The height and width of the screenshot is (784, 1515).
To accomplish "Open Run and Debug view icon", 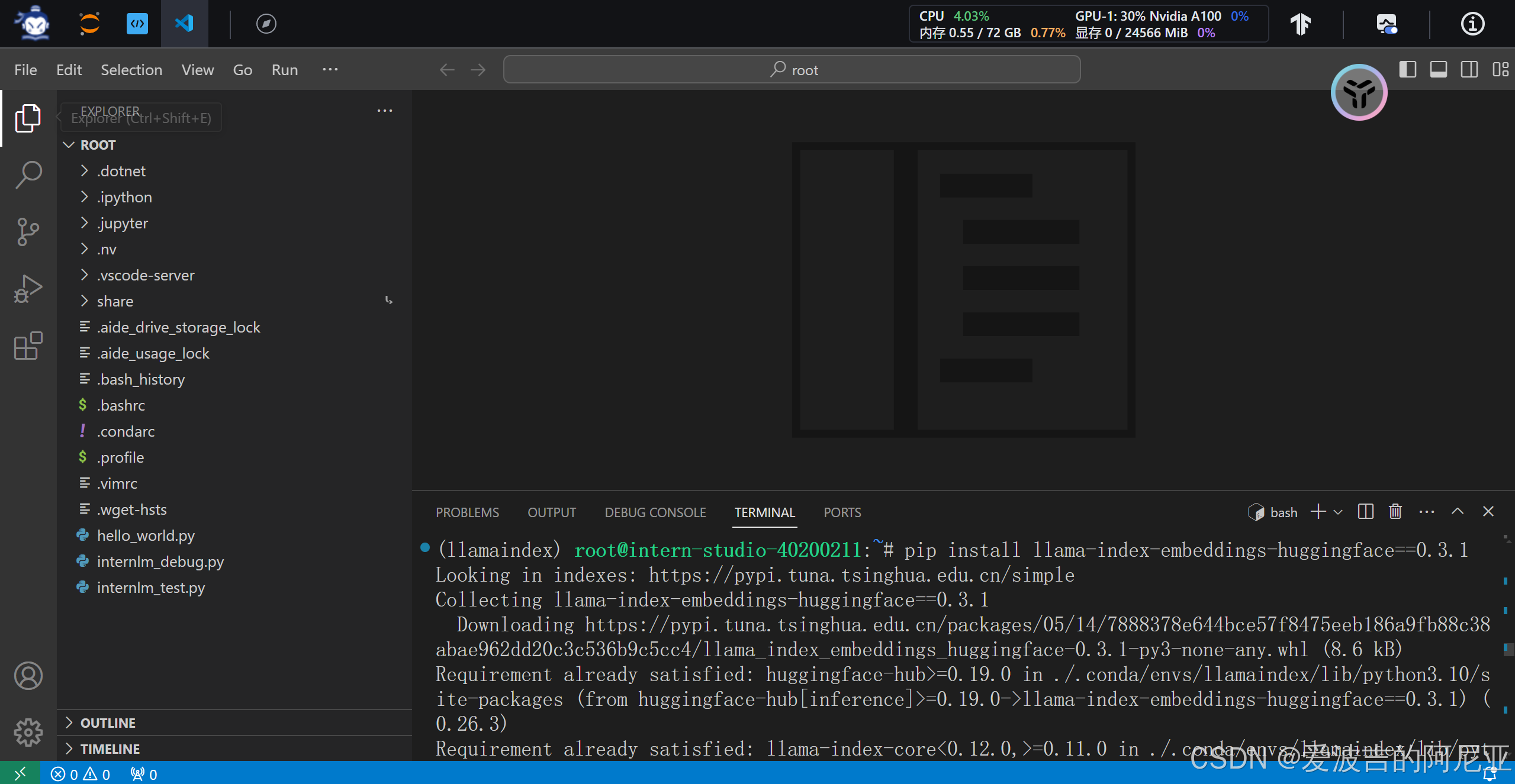I will pos(28,289).
